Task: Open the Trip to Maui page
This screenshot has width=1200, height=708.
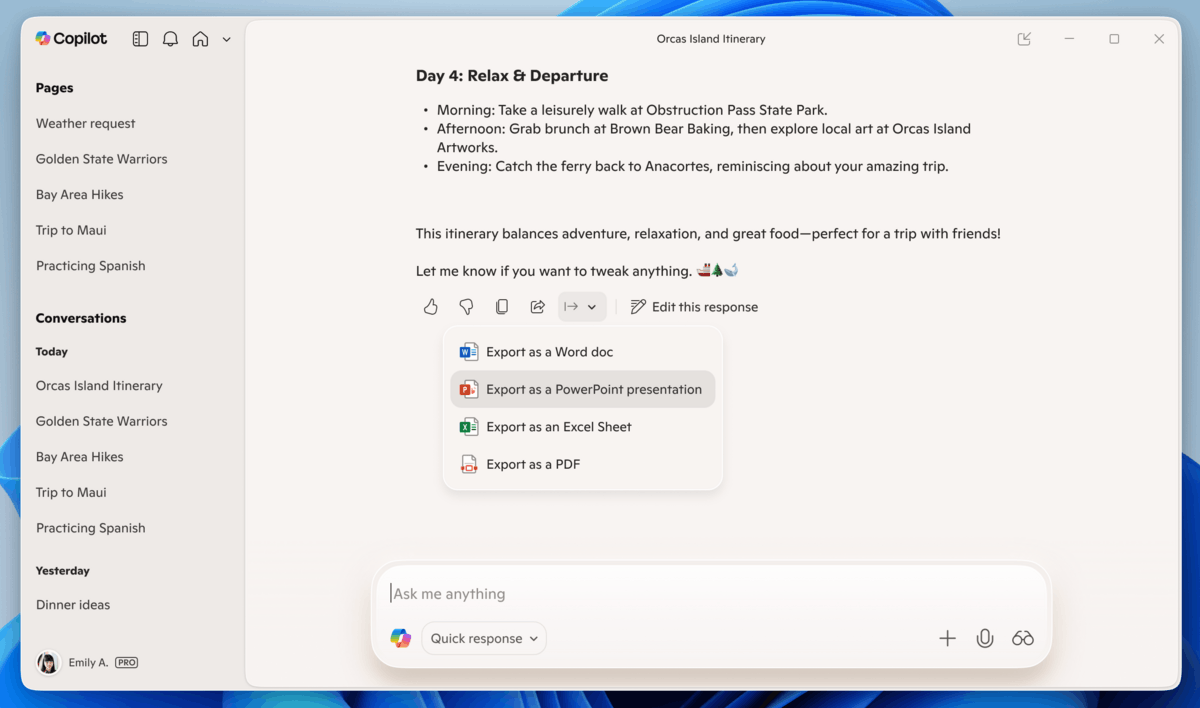Action: (x=71, y=230)
